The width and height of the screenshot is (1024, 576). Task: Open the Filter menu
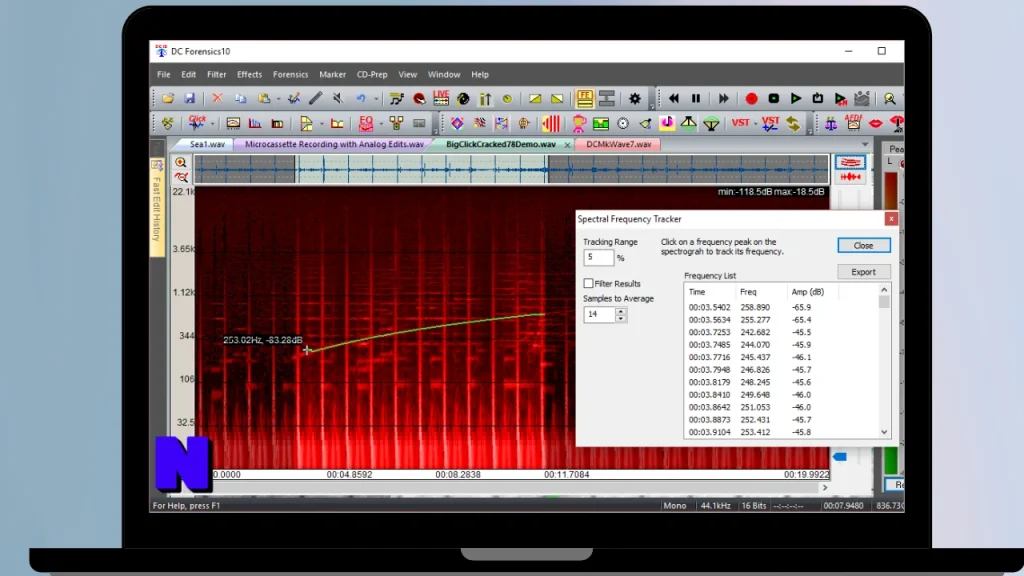coord(216,74)
